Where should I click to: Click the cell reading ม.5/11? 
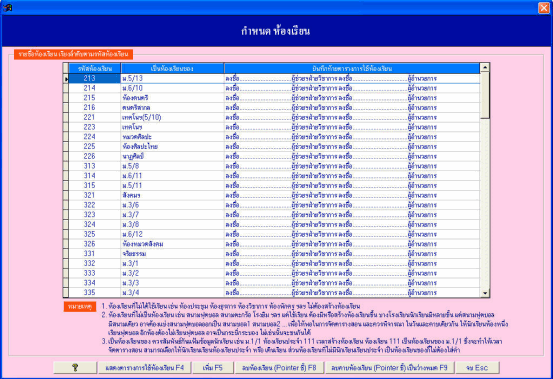click(x=172, y=185)
